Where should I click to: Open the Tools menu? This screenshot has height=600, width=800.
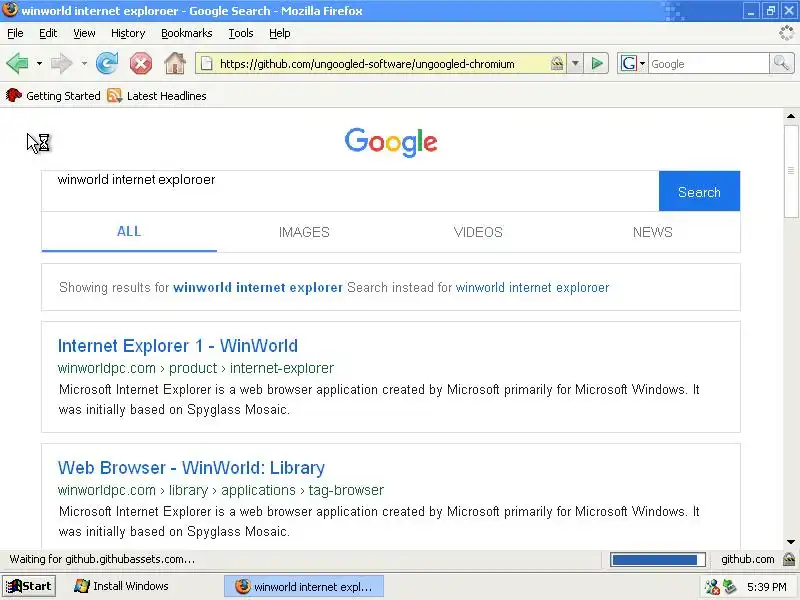[241, 33]
